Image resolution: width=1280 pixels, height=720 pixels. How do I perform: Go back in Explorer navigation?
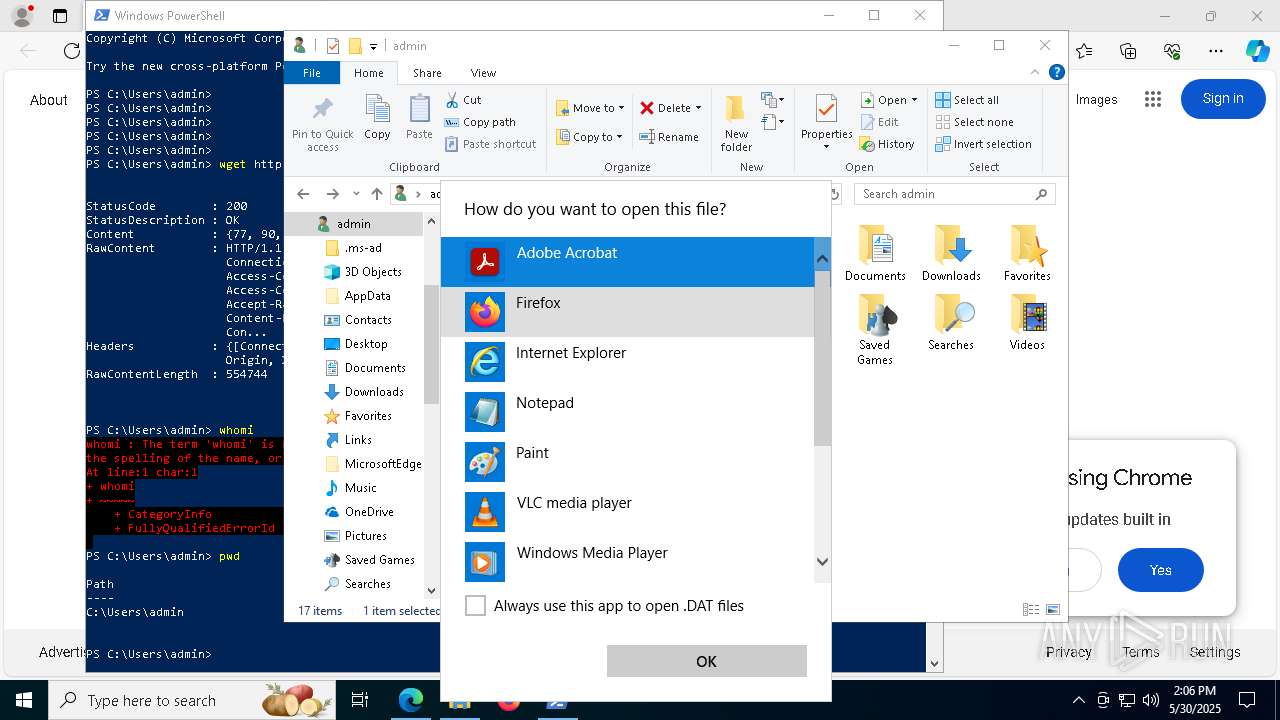[303, 194]
